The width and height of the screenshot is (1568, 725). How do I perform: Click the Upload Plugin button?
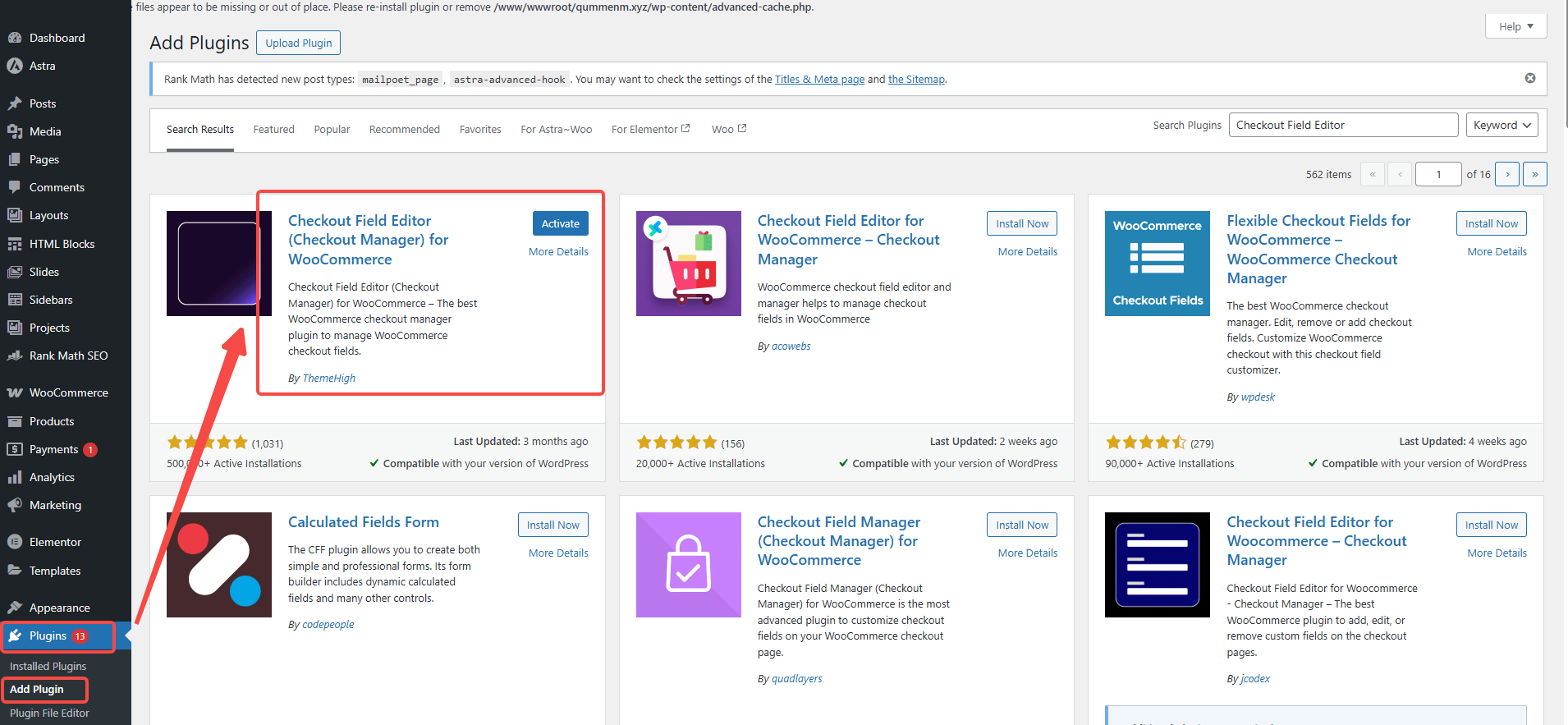coord(298,43)
